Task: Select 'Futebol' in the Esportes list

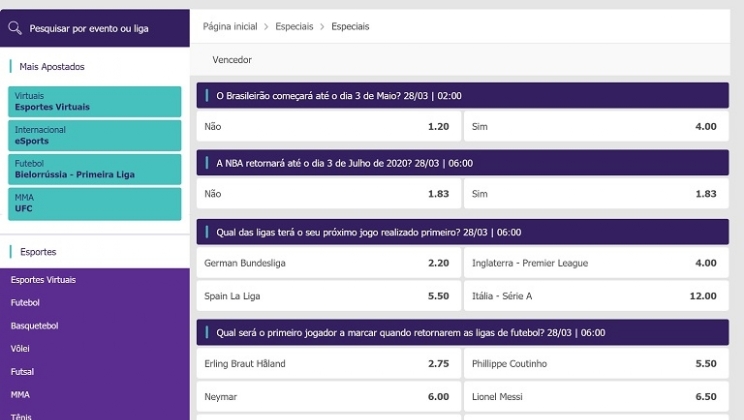Action: 26,302
